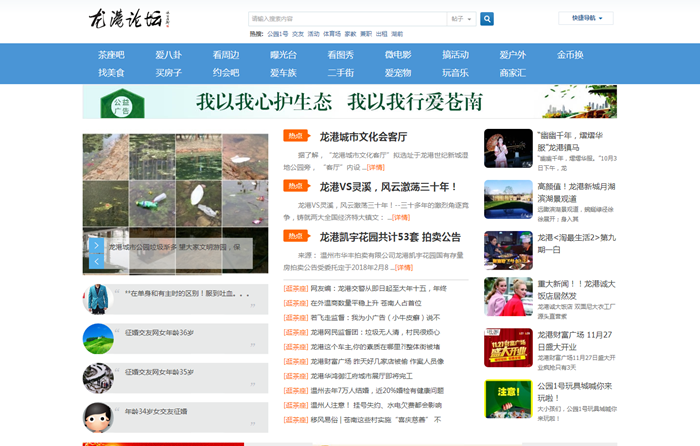Open the 龙港VS灵溪 headline article
The image size is (700, 446).
click(388, 187)
